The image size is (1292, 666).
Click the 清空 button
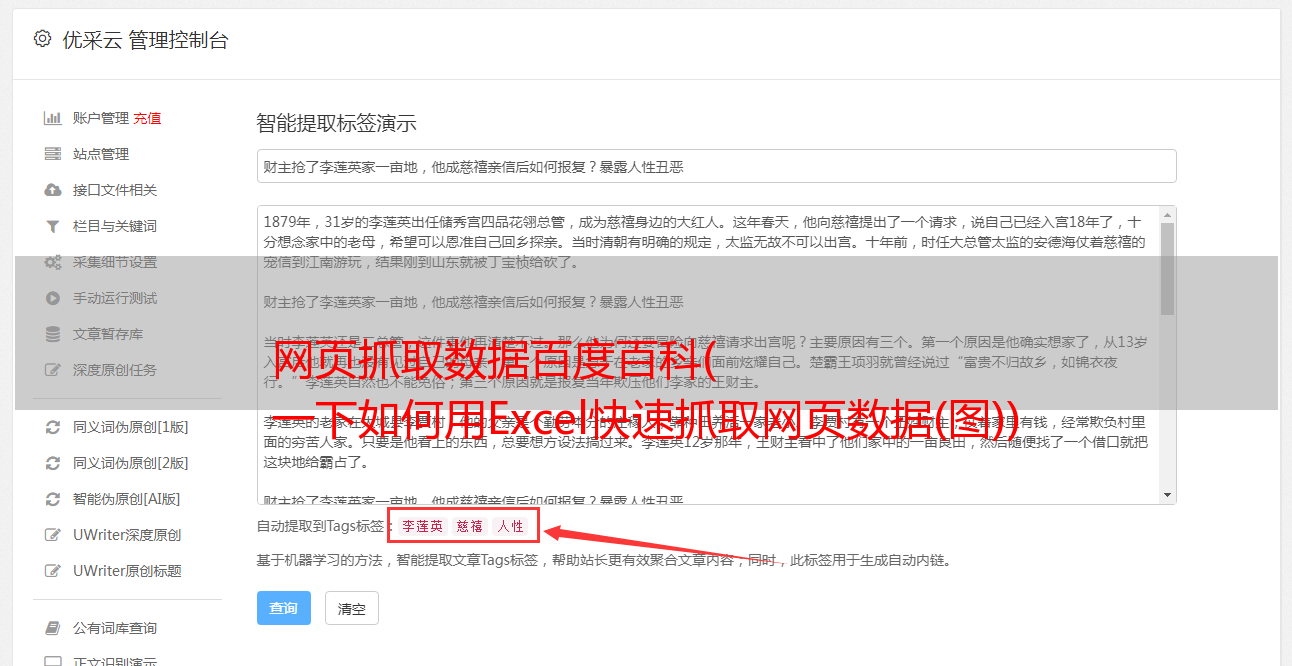coord(352,608)
